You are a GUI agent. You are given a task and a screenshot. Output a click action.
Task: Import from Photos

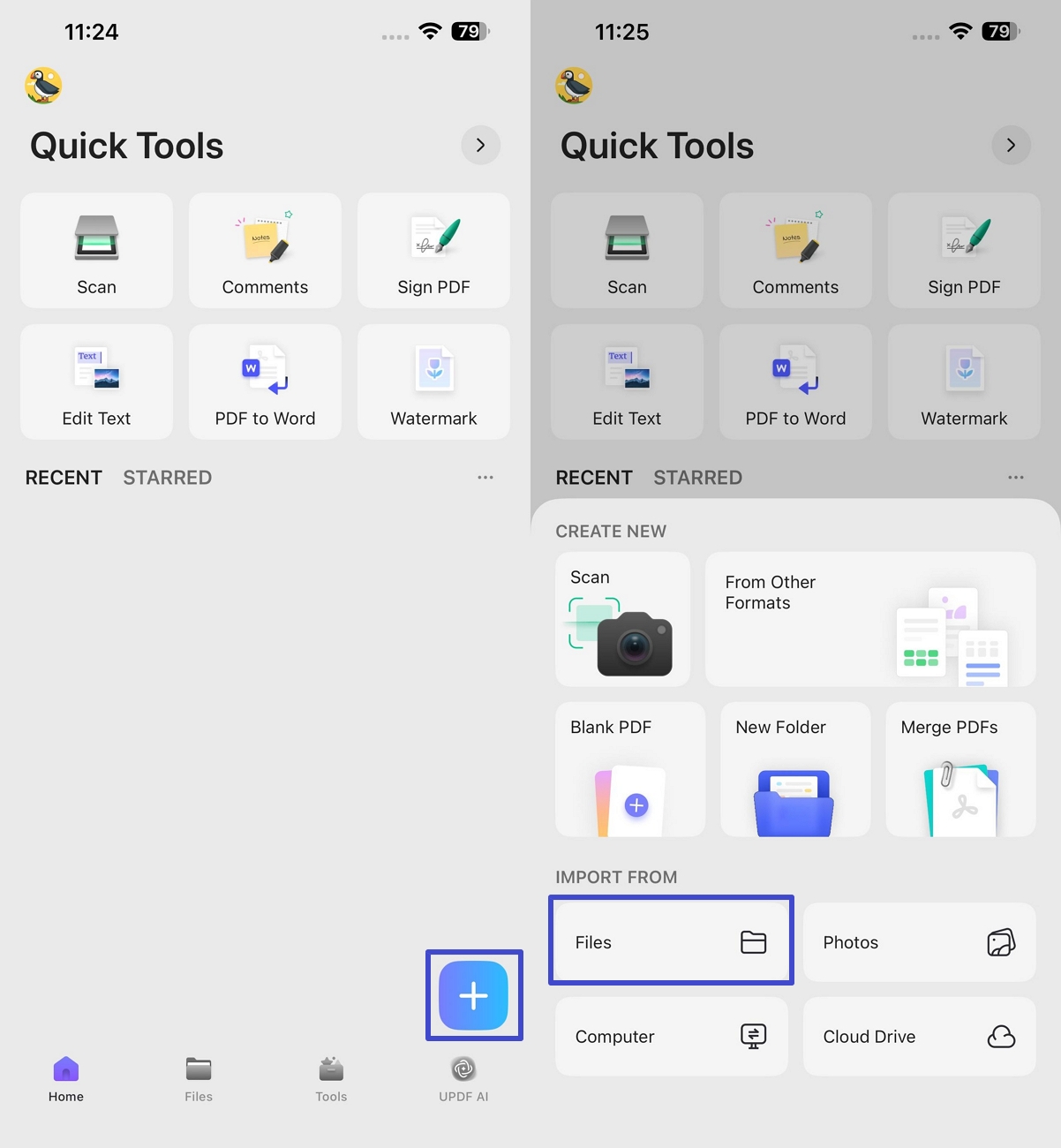(920, 942)
